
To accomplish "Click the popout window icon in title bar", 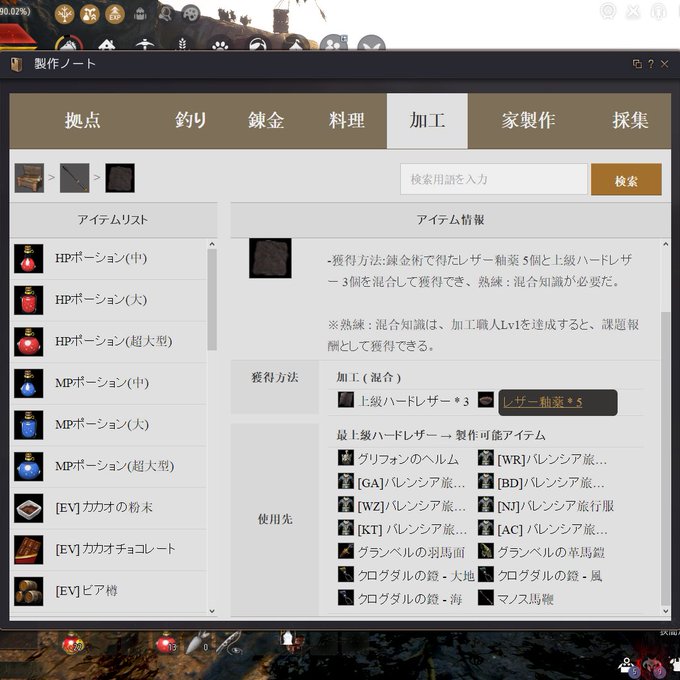I will click(x=637, y=64).
